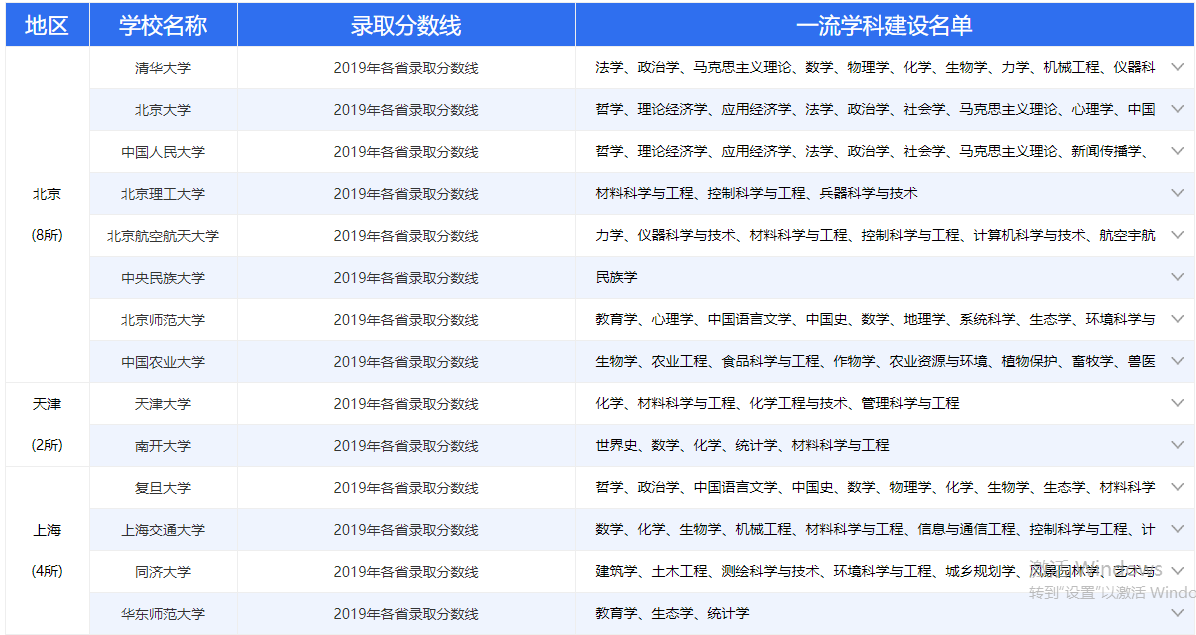1196x635 pixels.
Task: Click the subject text 系统科学
Action: [987, 319]
